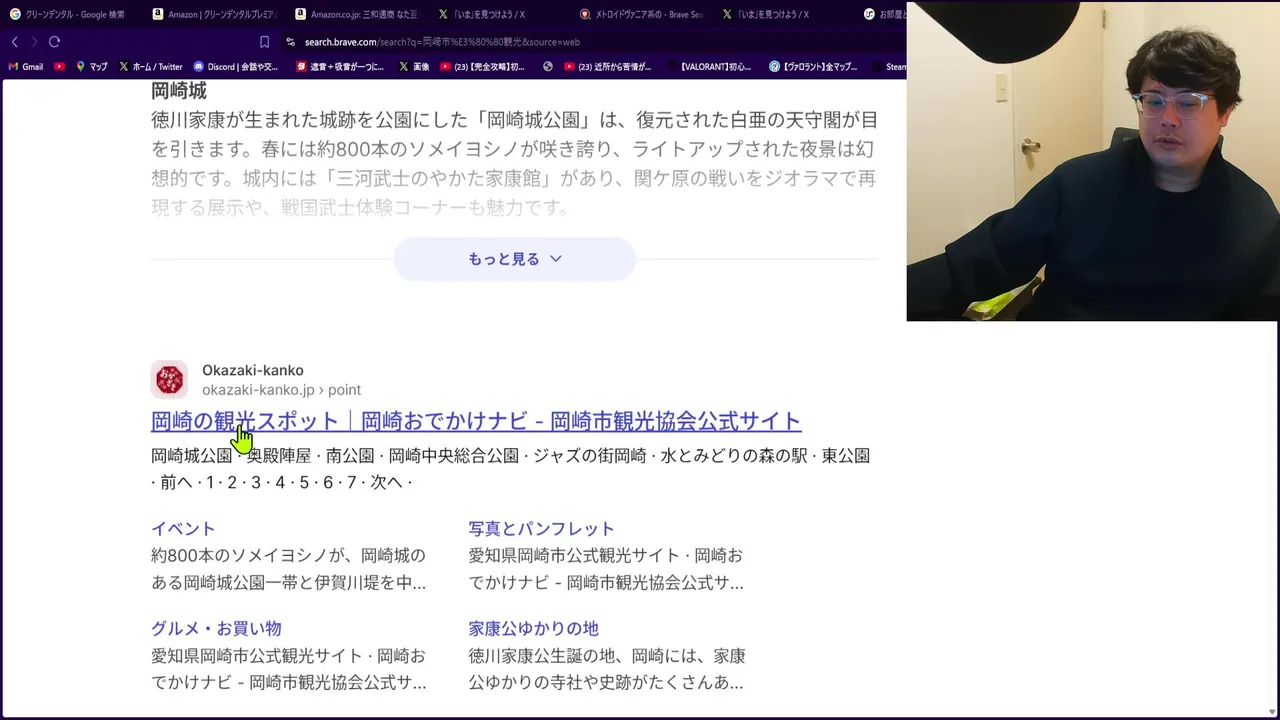The image size is (1280, 720).
Task: Open the マップ bookmark
Action: point(91,67)
